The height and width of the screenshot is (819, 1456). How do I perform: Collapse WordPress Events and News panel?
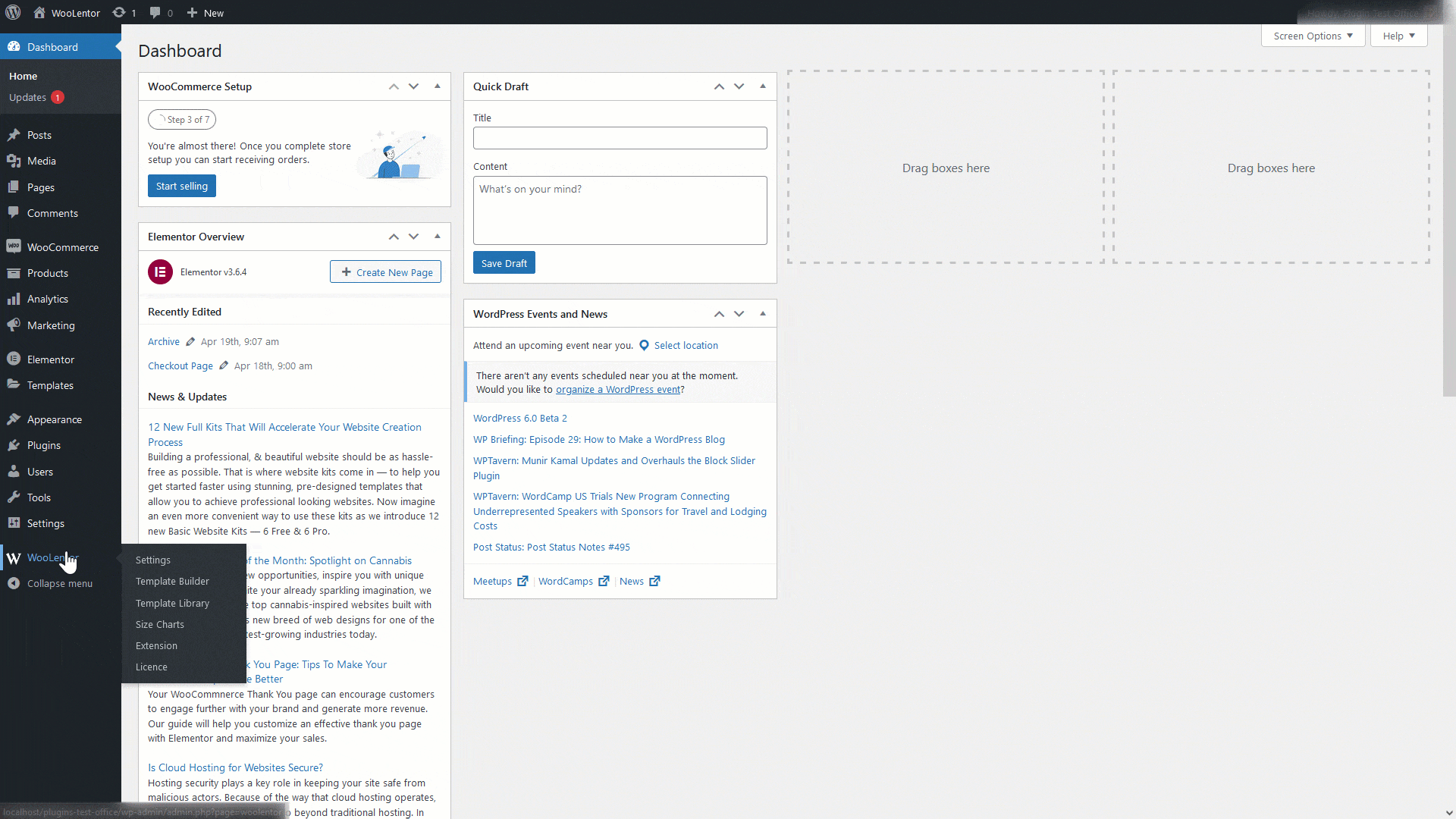[x=763, y=314]
